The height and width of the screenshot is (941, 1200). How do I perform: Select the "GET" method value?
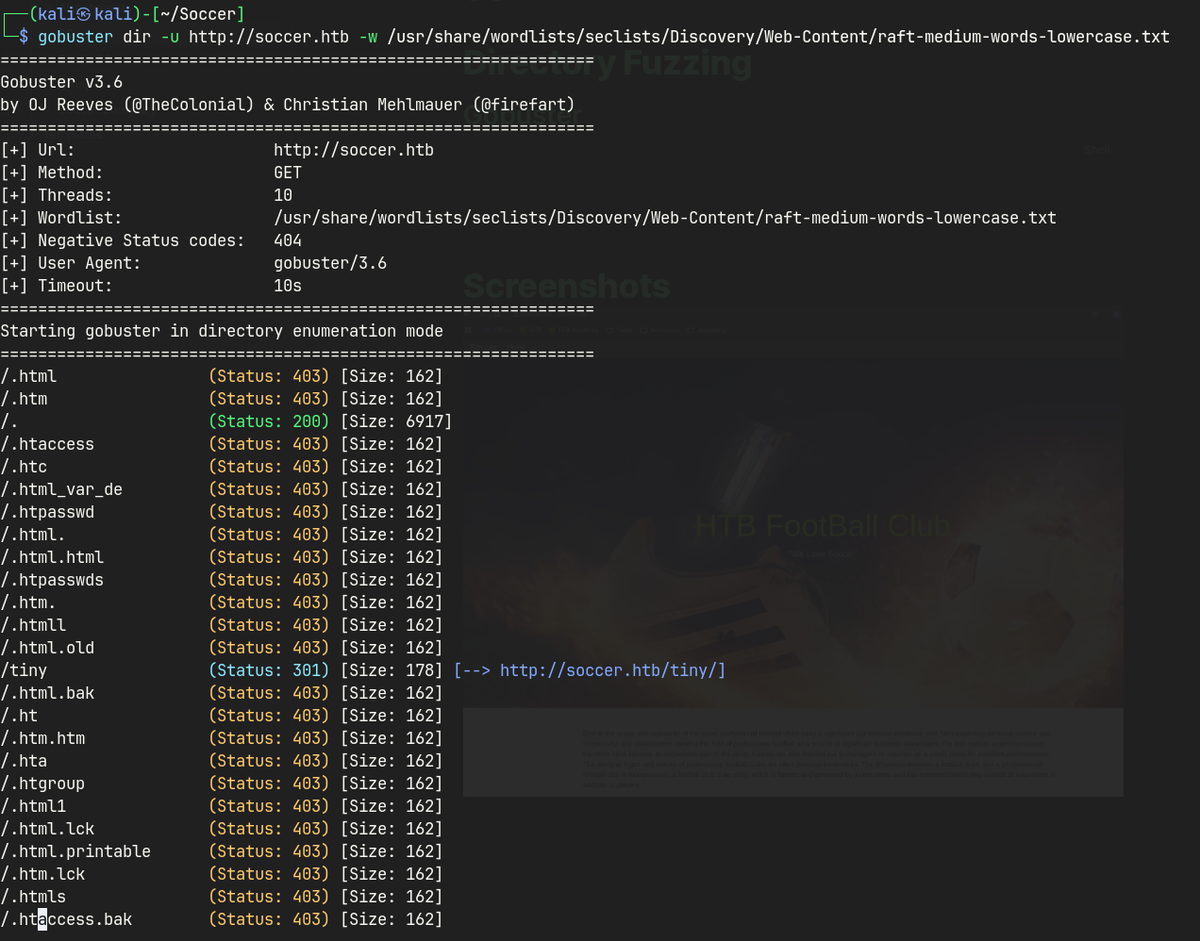288,173
